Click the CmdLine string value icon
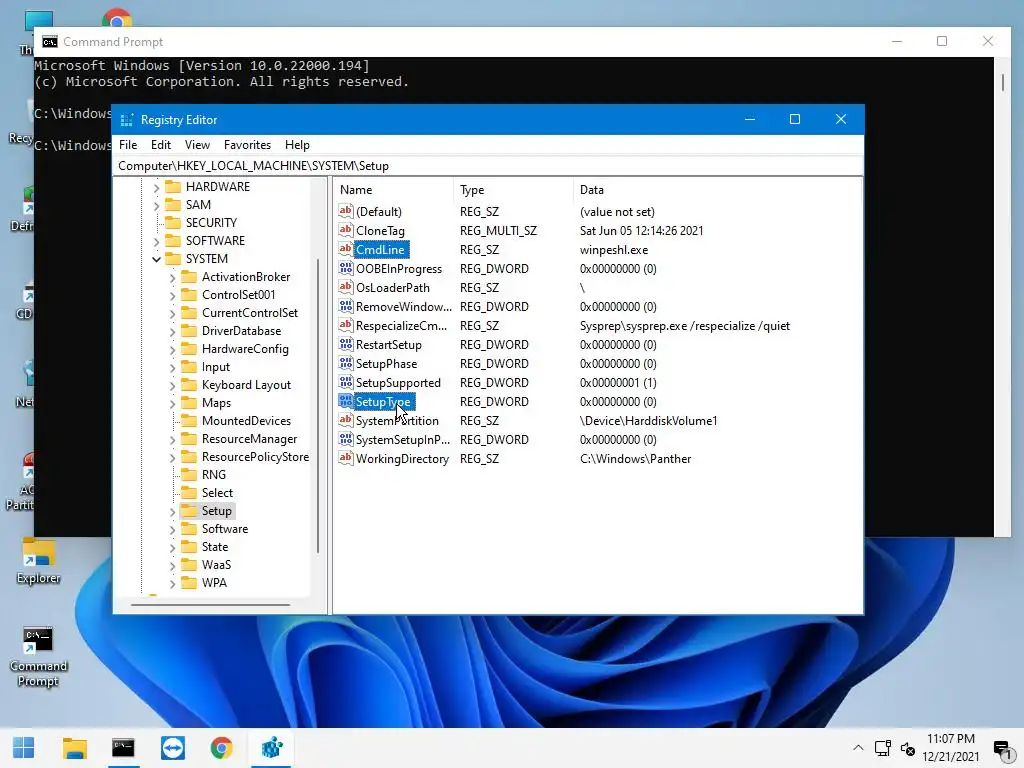Image resolution: width=1024 pixels, height=768 pixels. click(345, 249)
